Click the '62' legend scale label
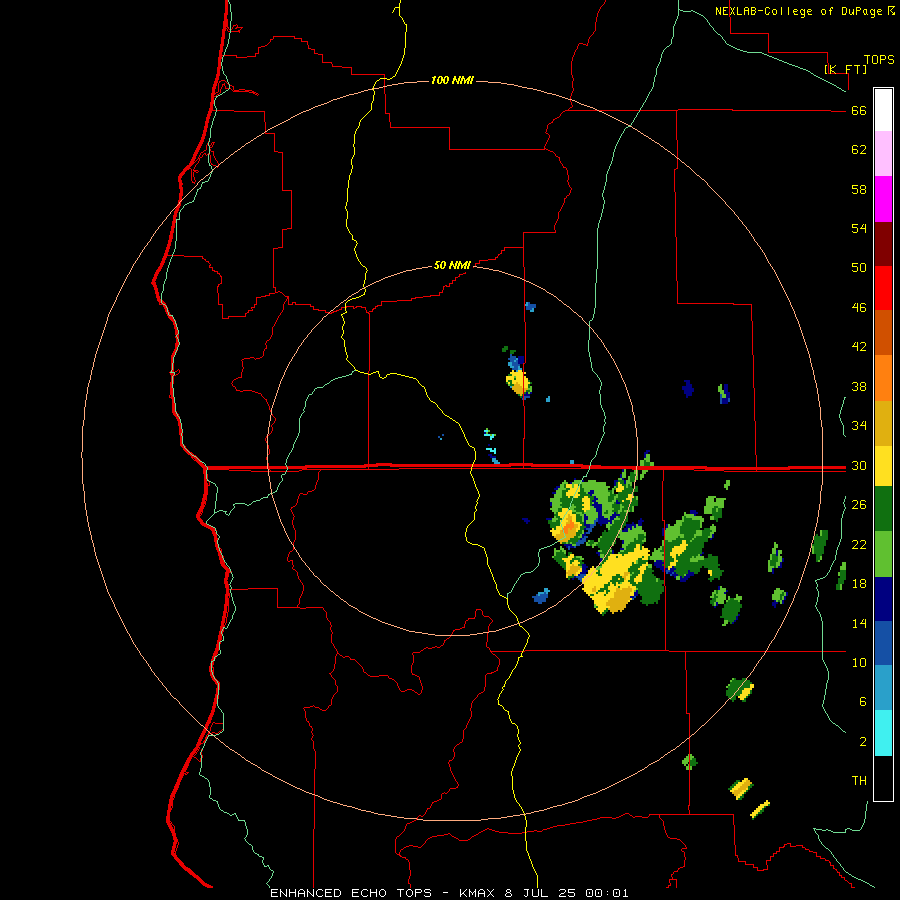Viewport: 900px width, 900px height. 859,150
